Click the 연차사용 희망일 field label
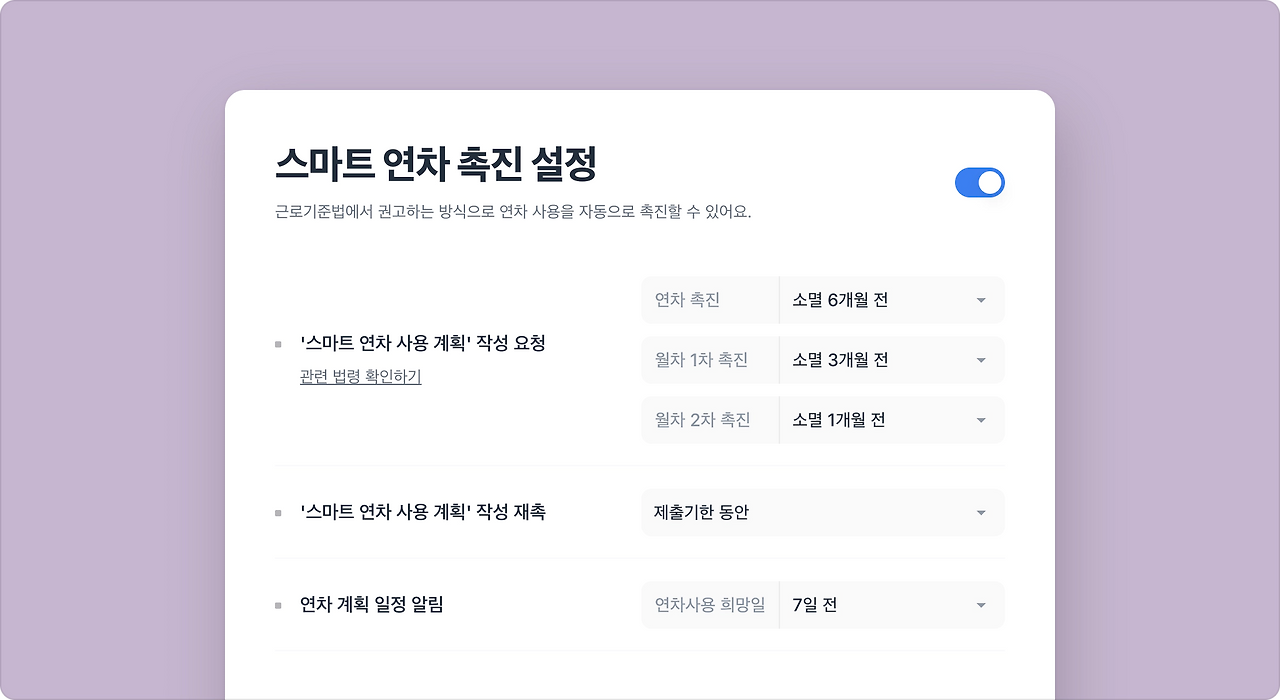Screen dimensions: 1280x700 pyautogui.click(x=710, y=605)
